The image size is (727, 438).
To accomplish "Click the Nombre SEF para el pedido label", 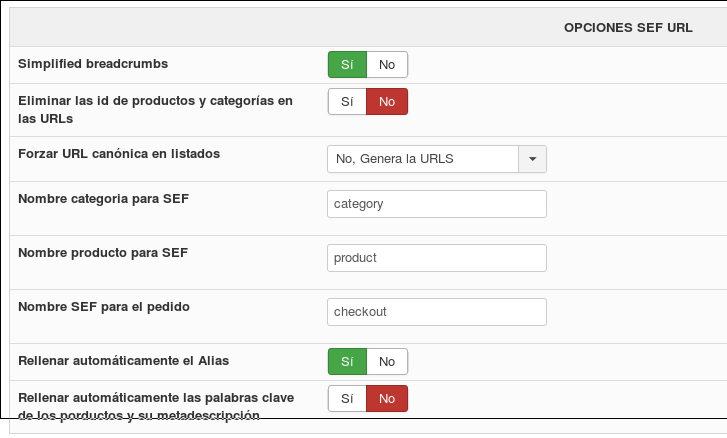I will [104, 306].
